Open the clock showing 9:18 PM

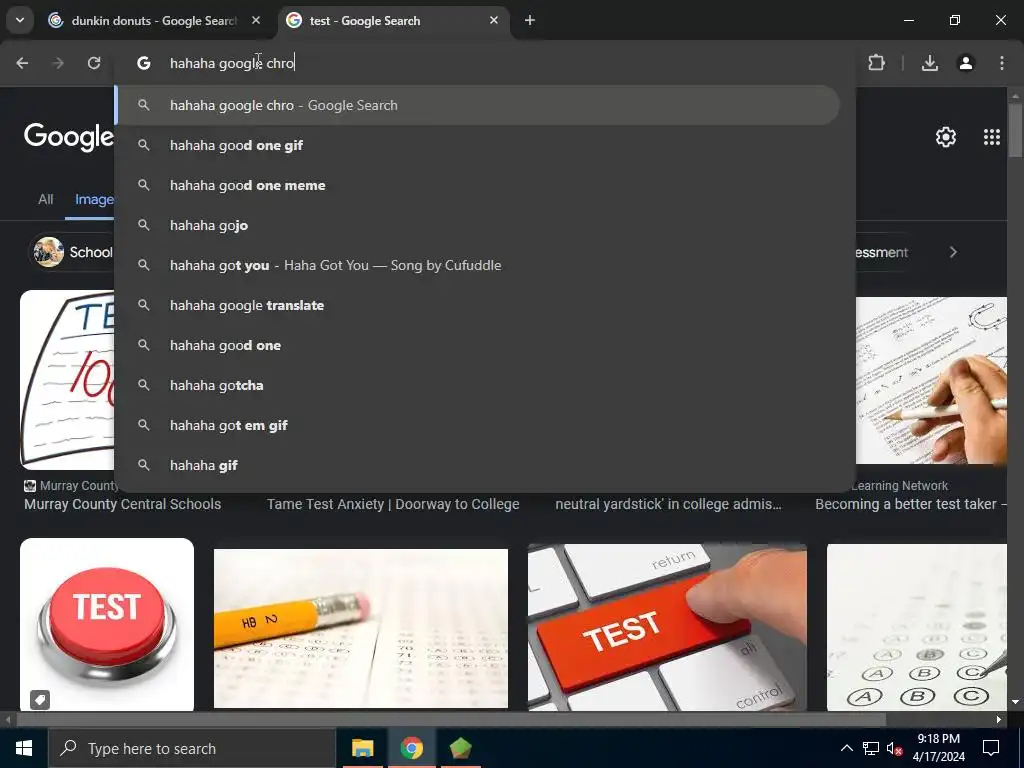938,748
